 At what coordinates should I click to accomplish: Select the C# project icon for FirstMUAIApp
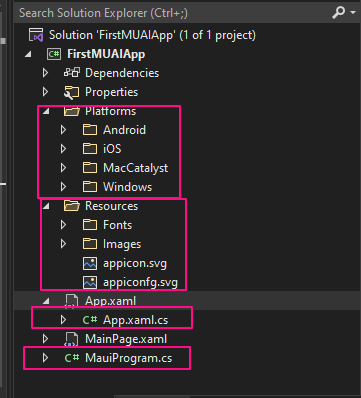coord(54,54)
